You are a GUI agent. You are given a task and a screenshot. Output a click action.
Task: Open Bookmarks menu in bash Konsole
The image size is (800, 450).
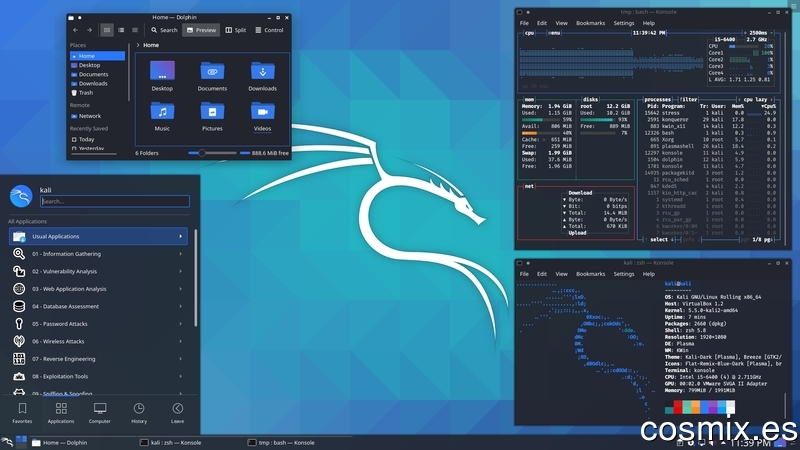click(x=590, y=23)
